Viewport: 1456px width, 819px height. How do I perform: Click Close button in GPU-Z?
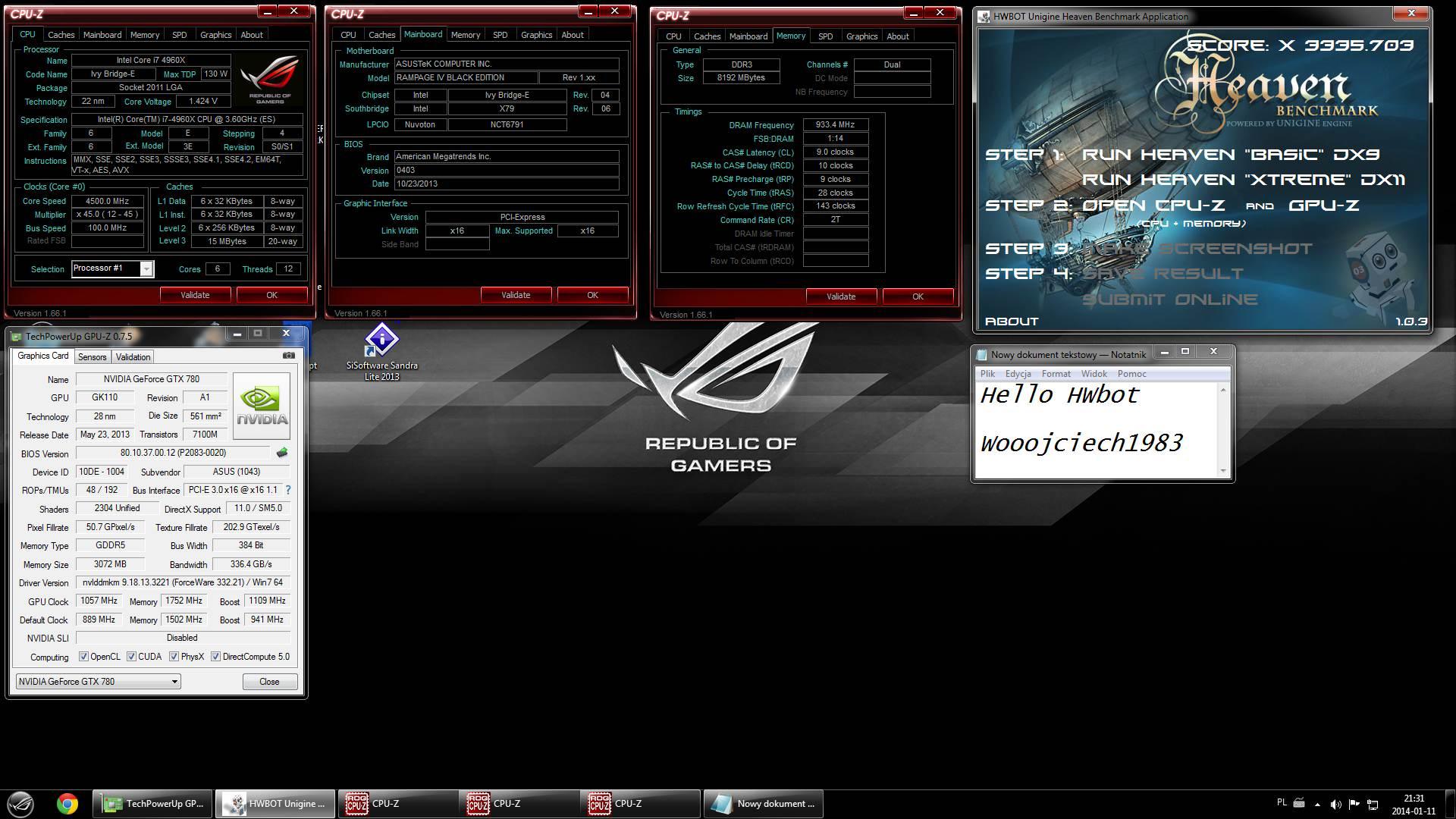(269, 682)
